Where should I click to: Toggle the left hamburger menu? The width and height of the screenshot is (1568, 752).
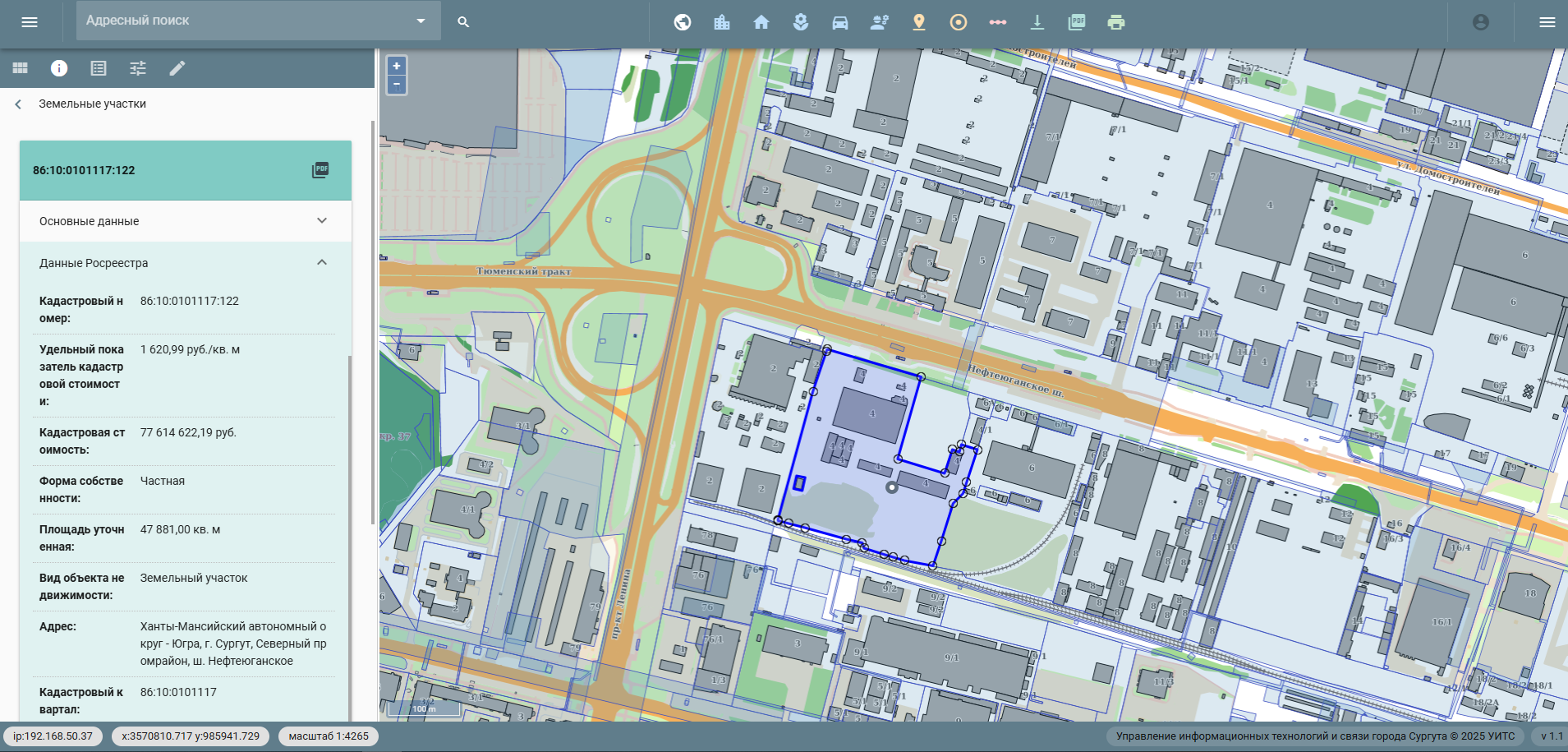(x=30, y=22)
